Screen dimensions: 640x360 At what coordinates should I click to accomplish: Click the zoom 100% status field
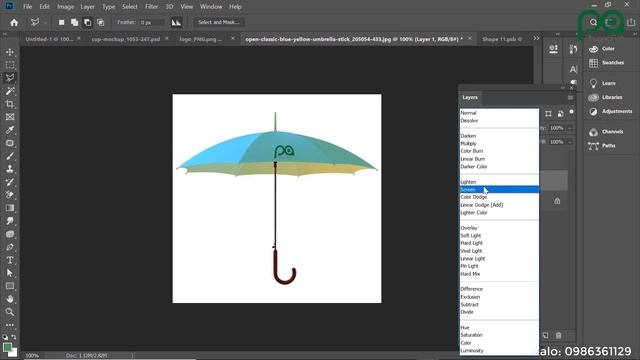pos(32,356)
